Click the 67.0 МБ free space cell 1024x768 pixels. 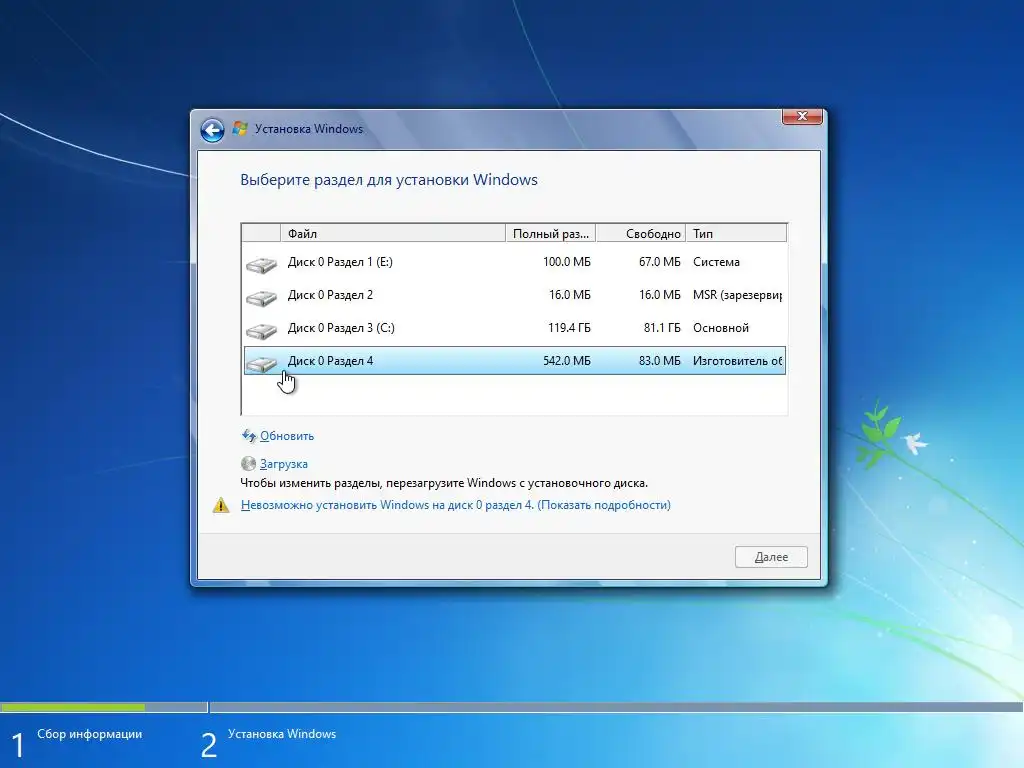point(659,262)
